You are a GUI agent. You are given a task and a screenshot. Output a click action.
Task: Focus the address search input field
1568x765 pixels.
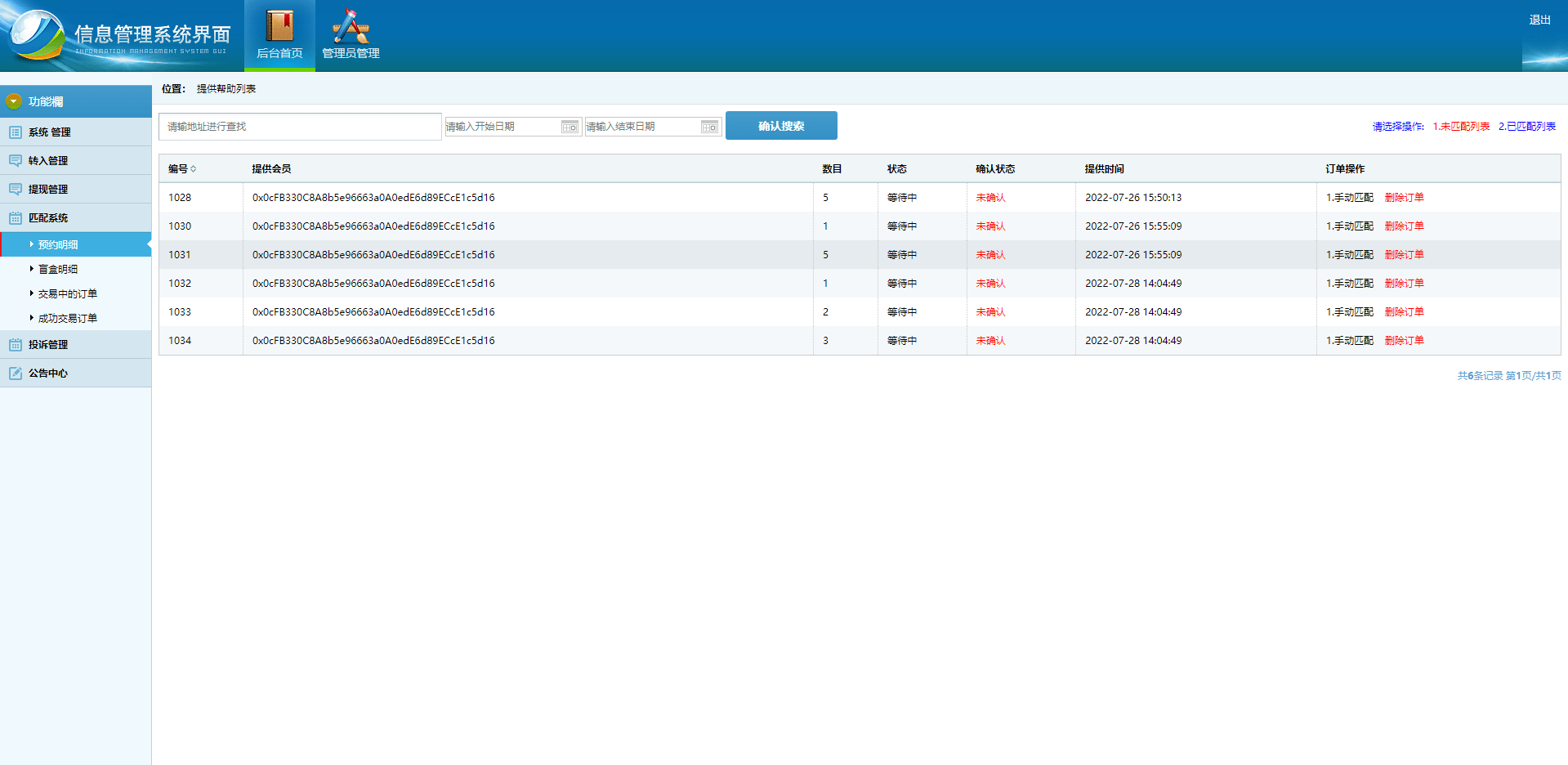(x=300, y=127)
